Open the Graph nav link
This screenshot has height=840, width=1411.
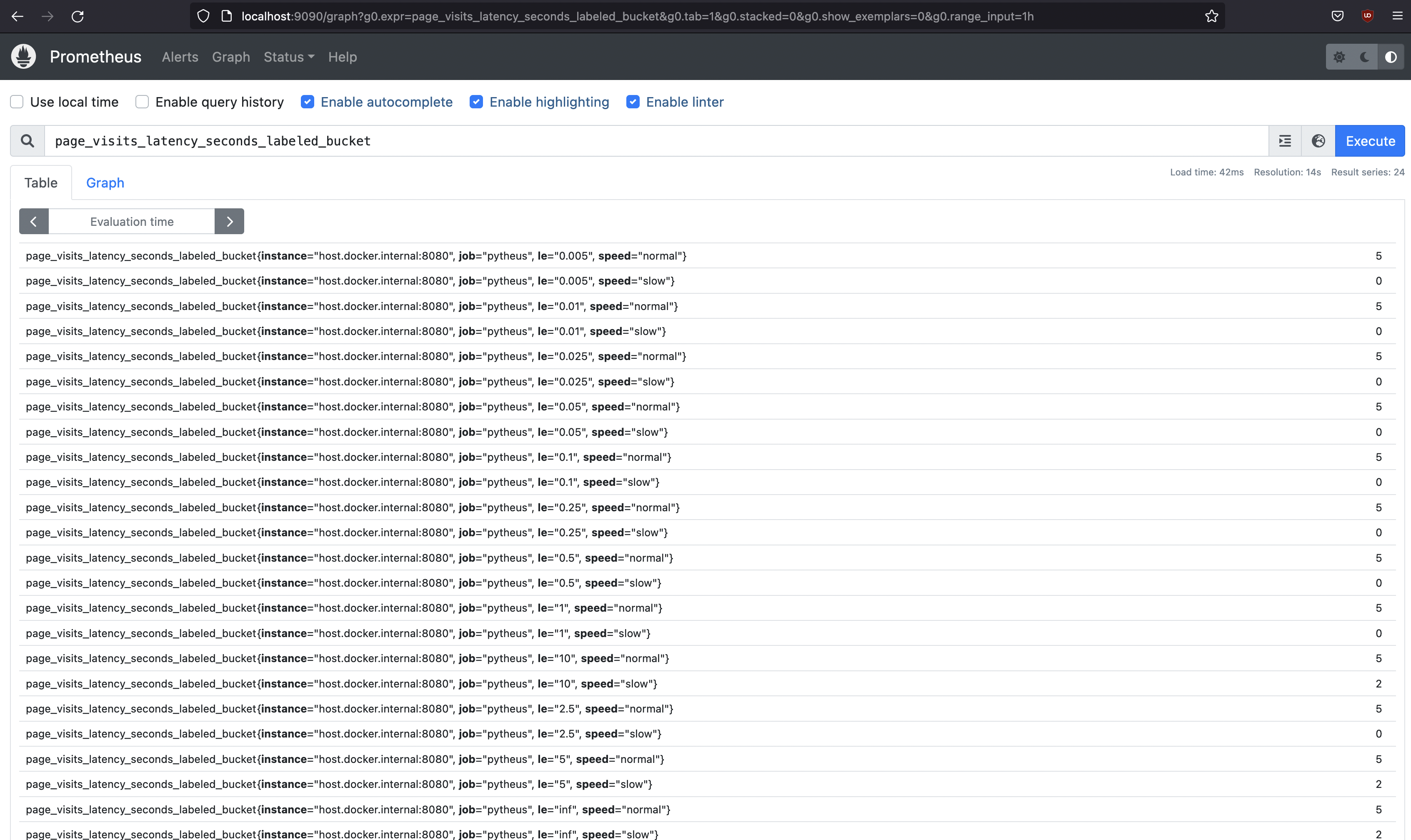point(231,57)
